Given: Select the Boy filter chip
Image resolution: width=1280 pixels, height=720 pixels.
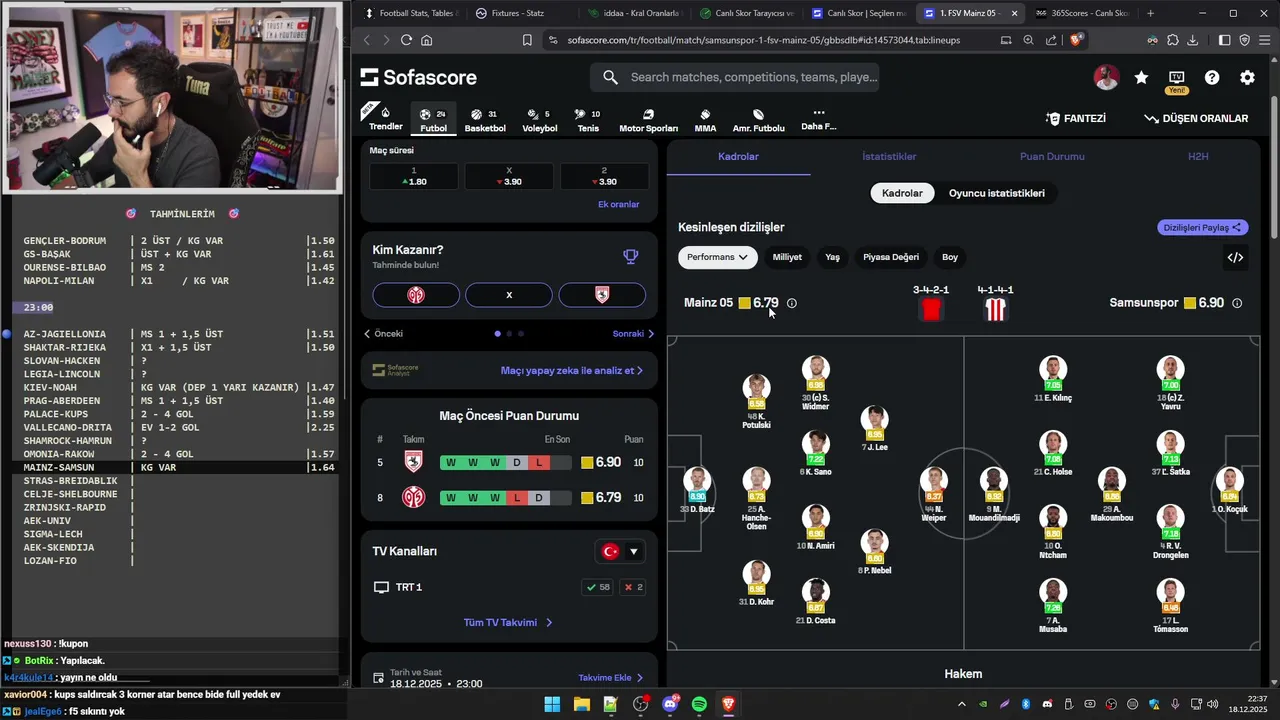Looking at the screenshot, I should [x=950, y=257].
